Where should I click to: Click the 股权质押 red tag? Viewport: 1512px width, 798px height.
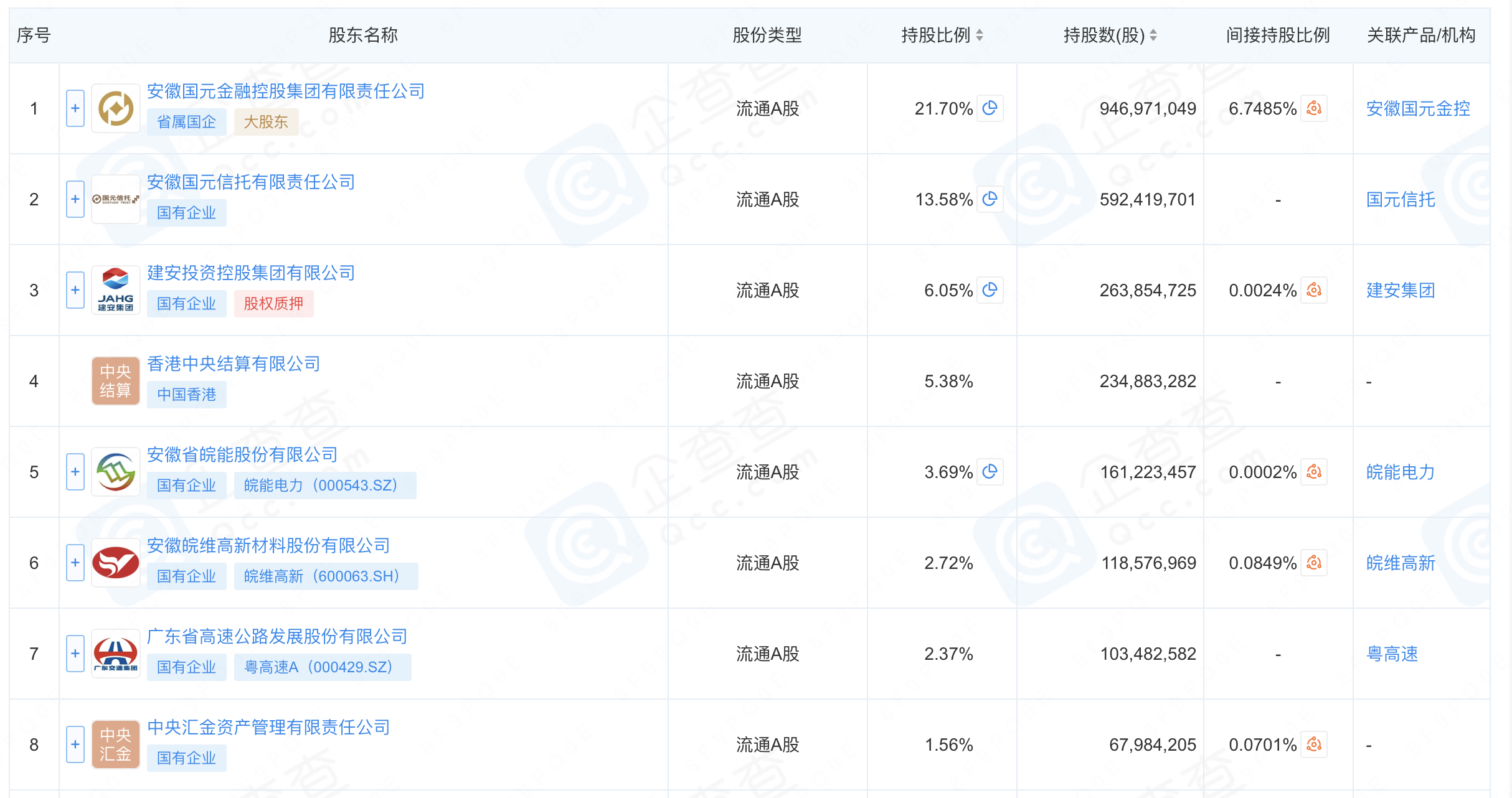click(273, 304)
